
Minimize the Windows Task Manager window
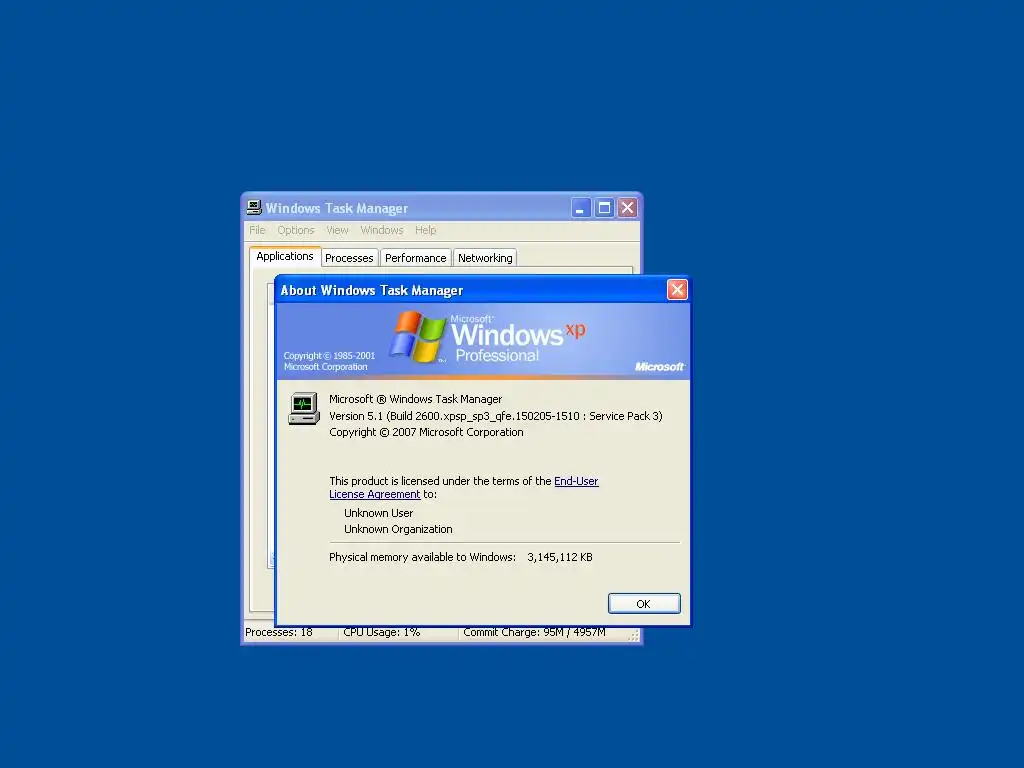(580, 208)
